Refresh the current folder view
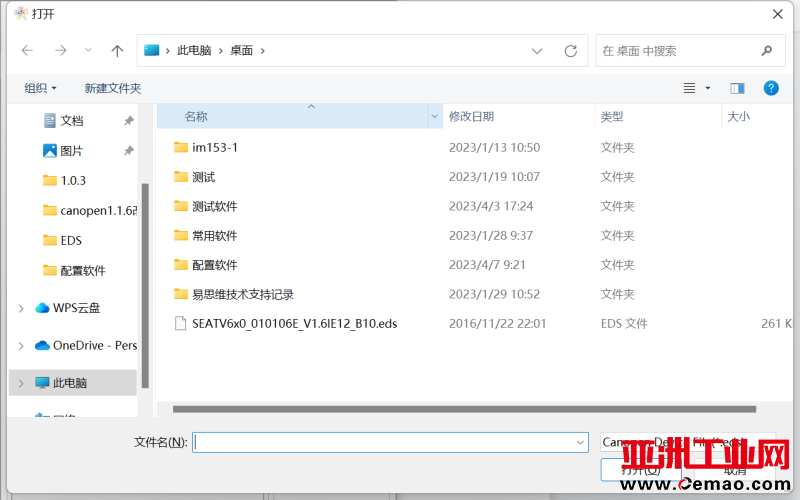This screenshot has height=500, width=800. pos(570,51)
